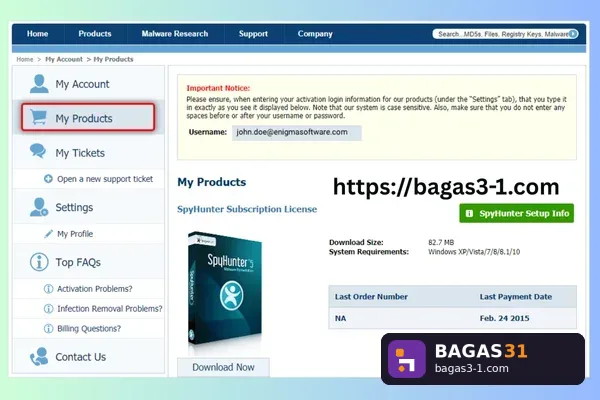The image size is (600, 400).
Task: Click the info icon on SpyHunter Setup Info
Action: pos(470,213)
